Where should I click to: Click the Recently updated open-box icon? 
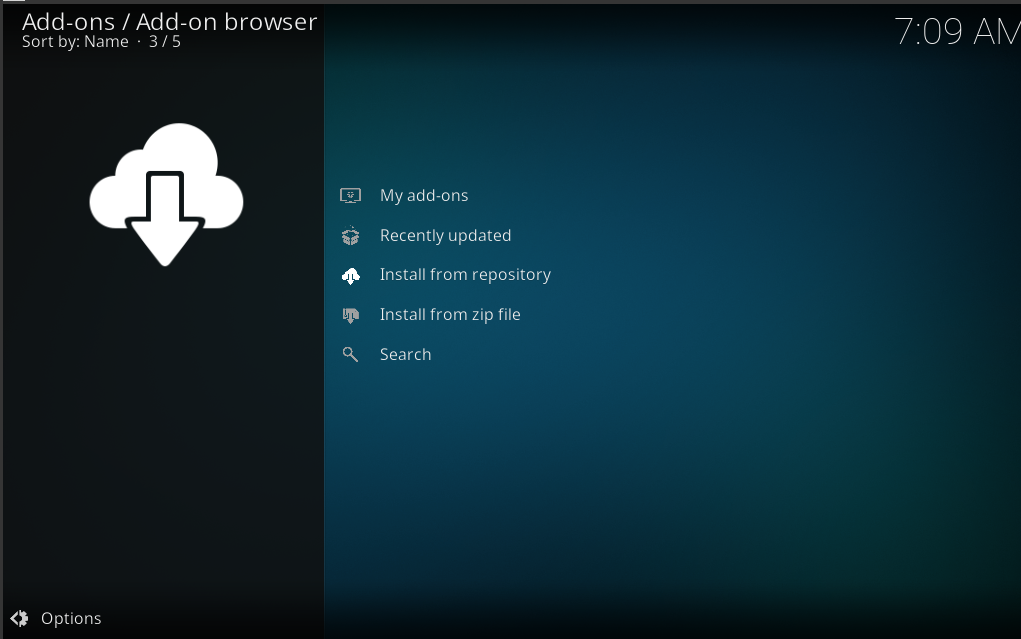point(350,235)
